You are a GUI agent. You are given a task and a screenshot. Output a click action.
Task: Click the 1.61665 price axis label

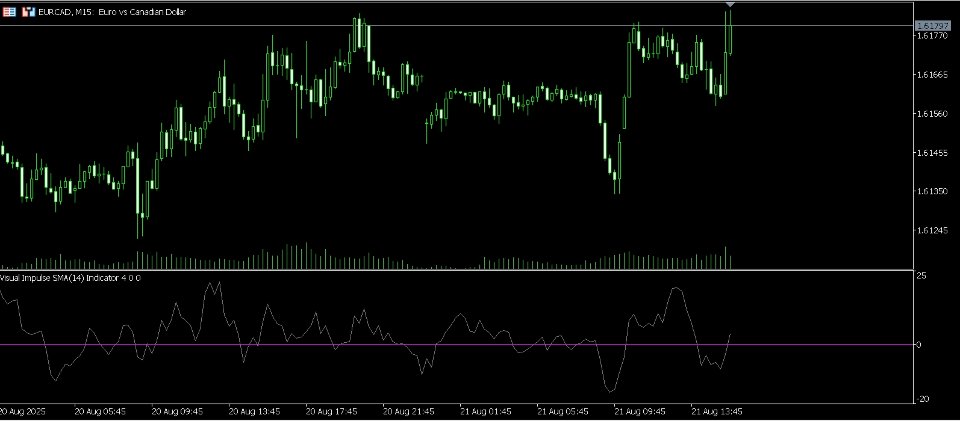pos(931,75)
